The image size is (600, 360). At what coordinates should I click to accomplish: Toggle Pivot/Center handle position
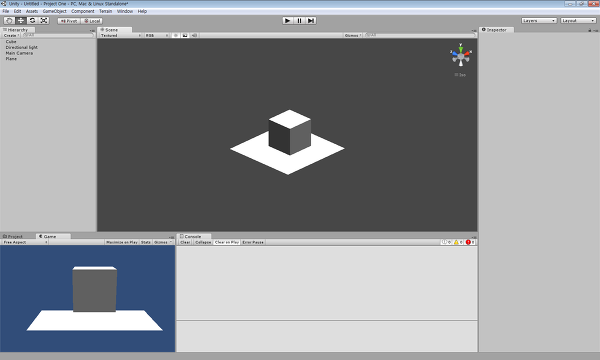click(x=69, y=21)
